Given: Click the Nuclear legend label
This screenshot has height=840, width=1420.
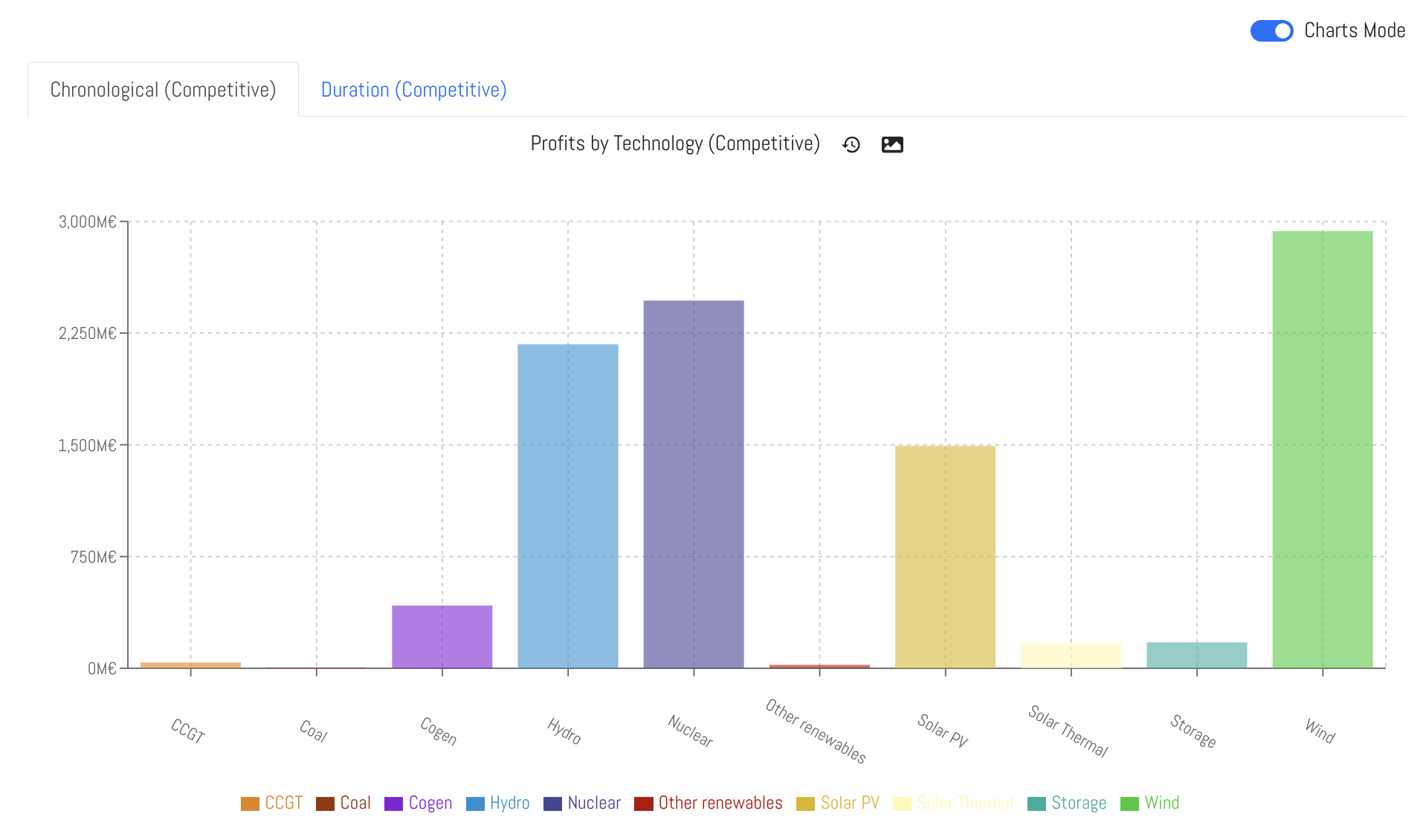Looking at the screenshot, I should [593, 803].
